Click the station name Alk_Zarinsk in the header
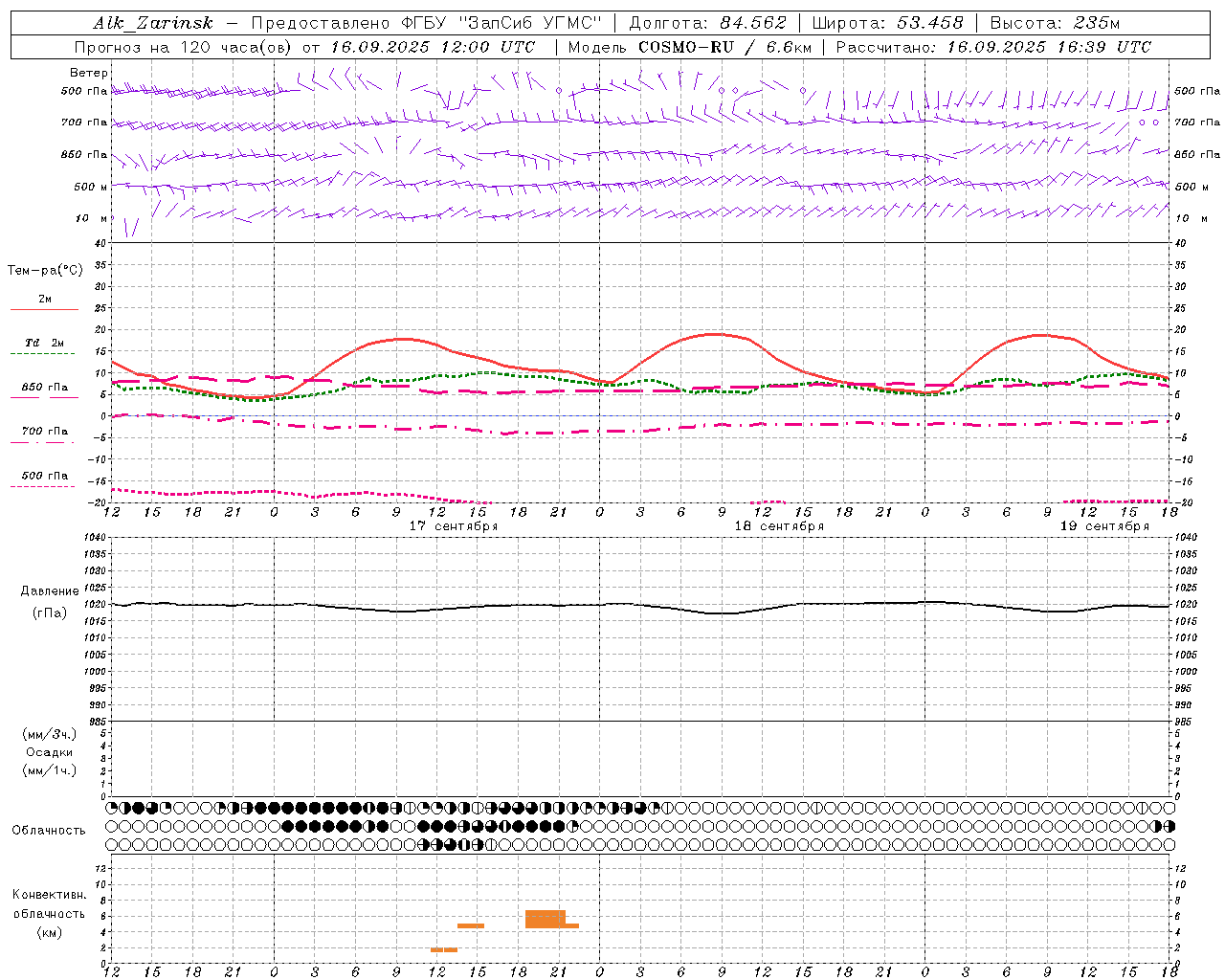 [153, 23]
